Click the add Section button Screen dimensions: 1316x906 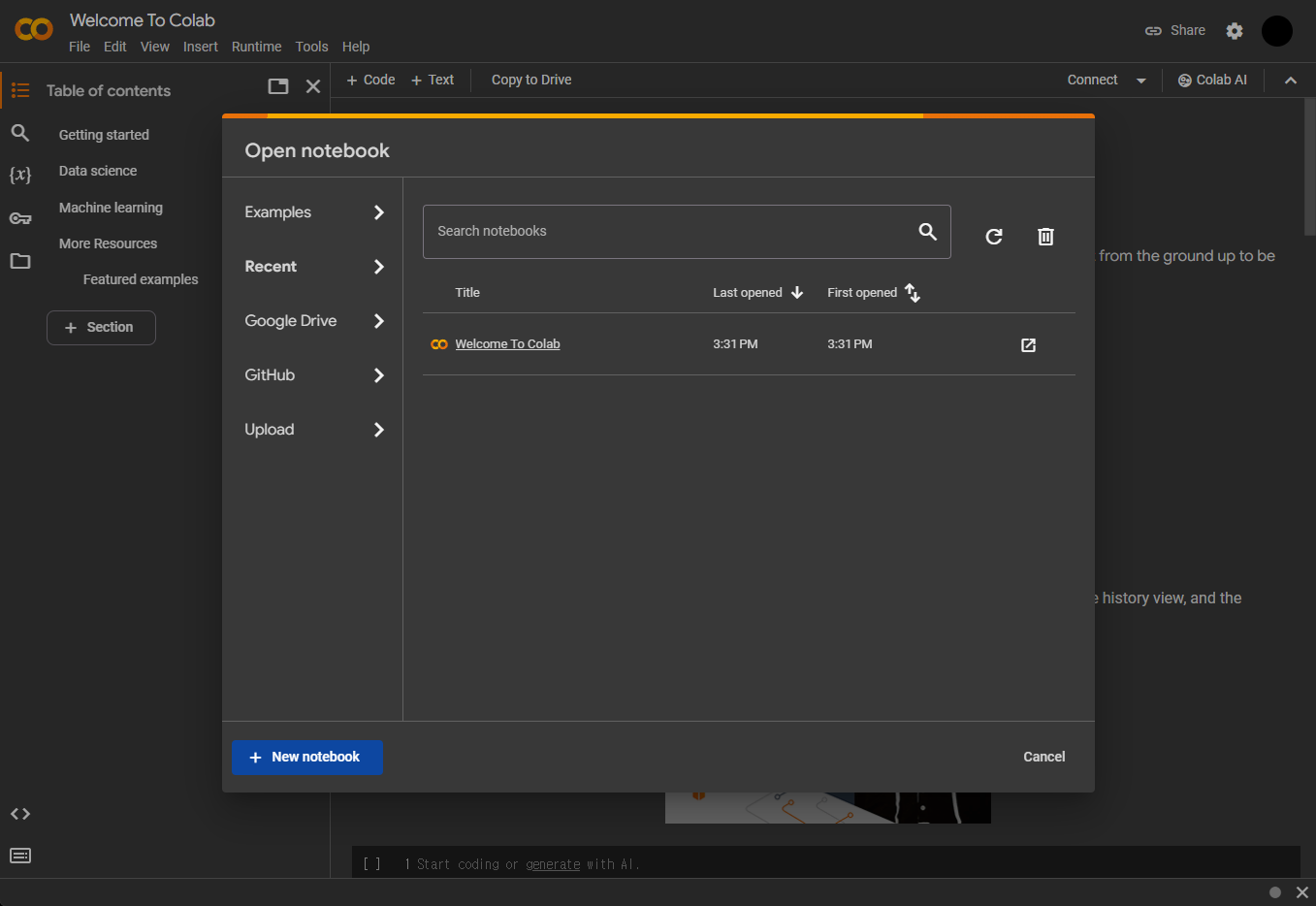tap(101, 328)
